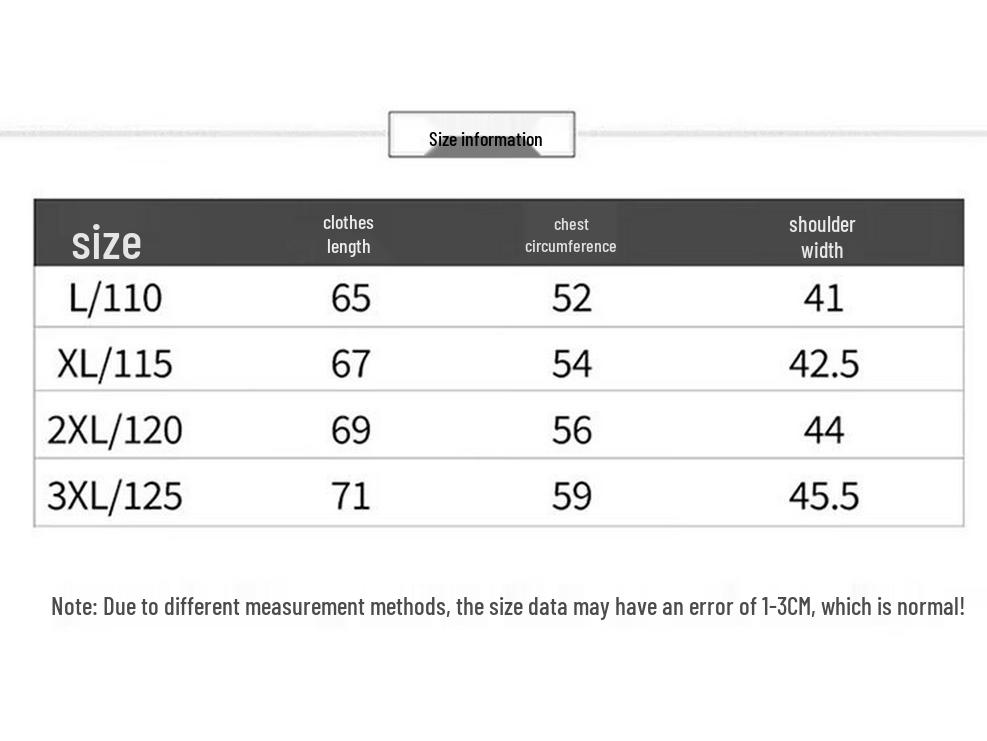Viewport: 987px width, 741px height.
Task: Click clothes length value 67
Action: (351, 364)
